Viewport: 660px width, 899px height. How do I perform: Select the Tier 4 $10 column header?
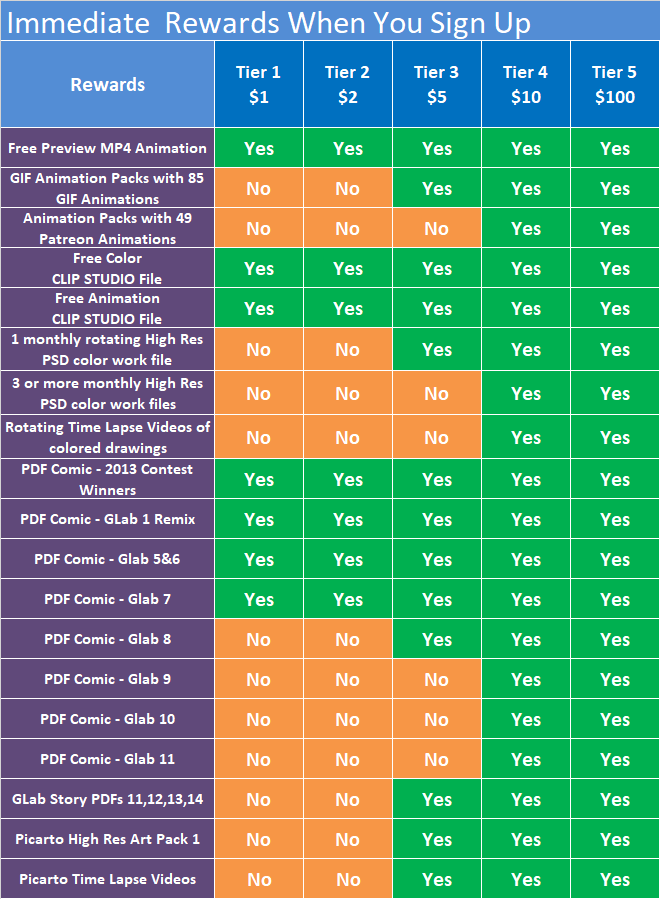point(525,84)
